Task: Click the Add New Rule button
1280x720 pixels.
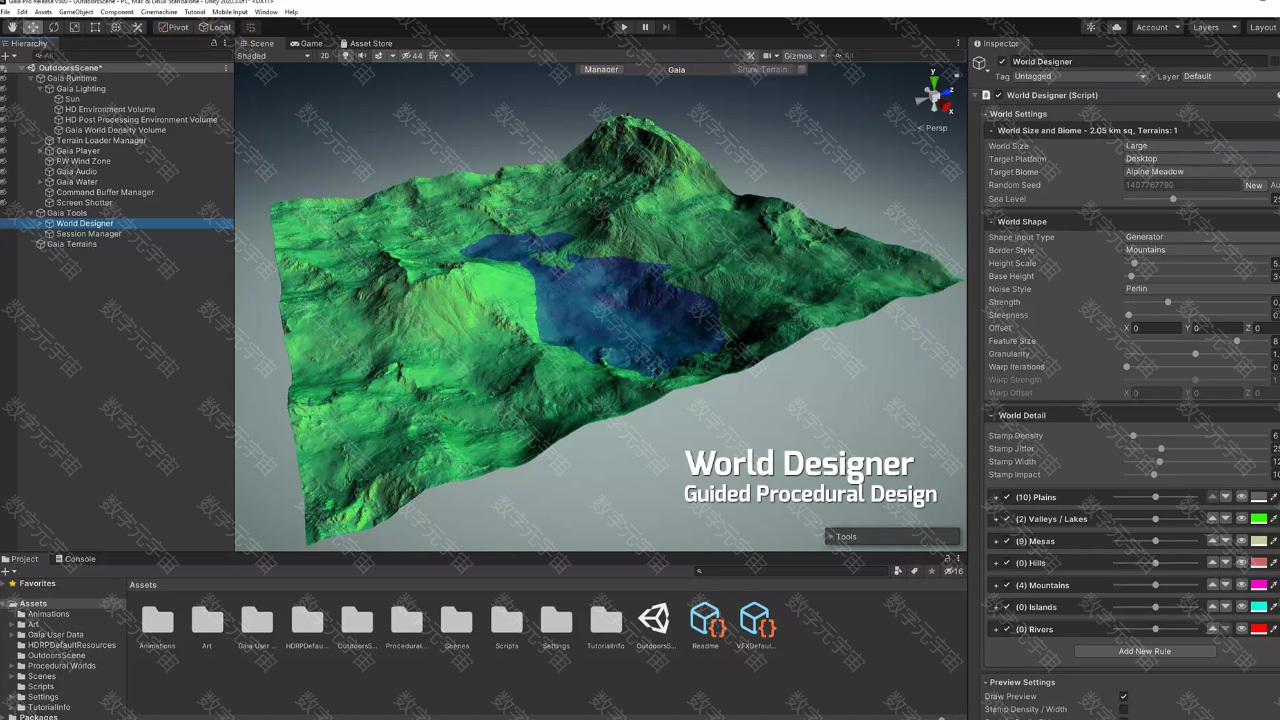Action: pyautogui.click(x=1145, y=651)
